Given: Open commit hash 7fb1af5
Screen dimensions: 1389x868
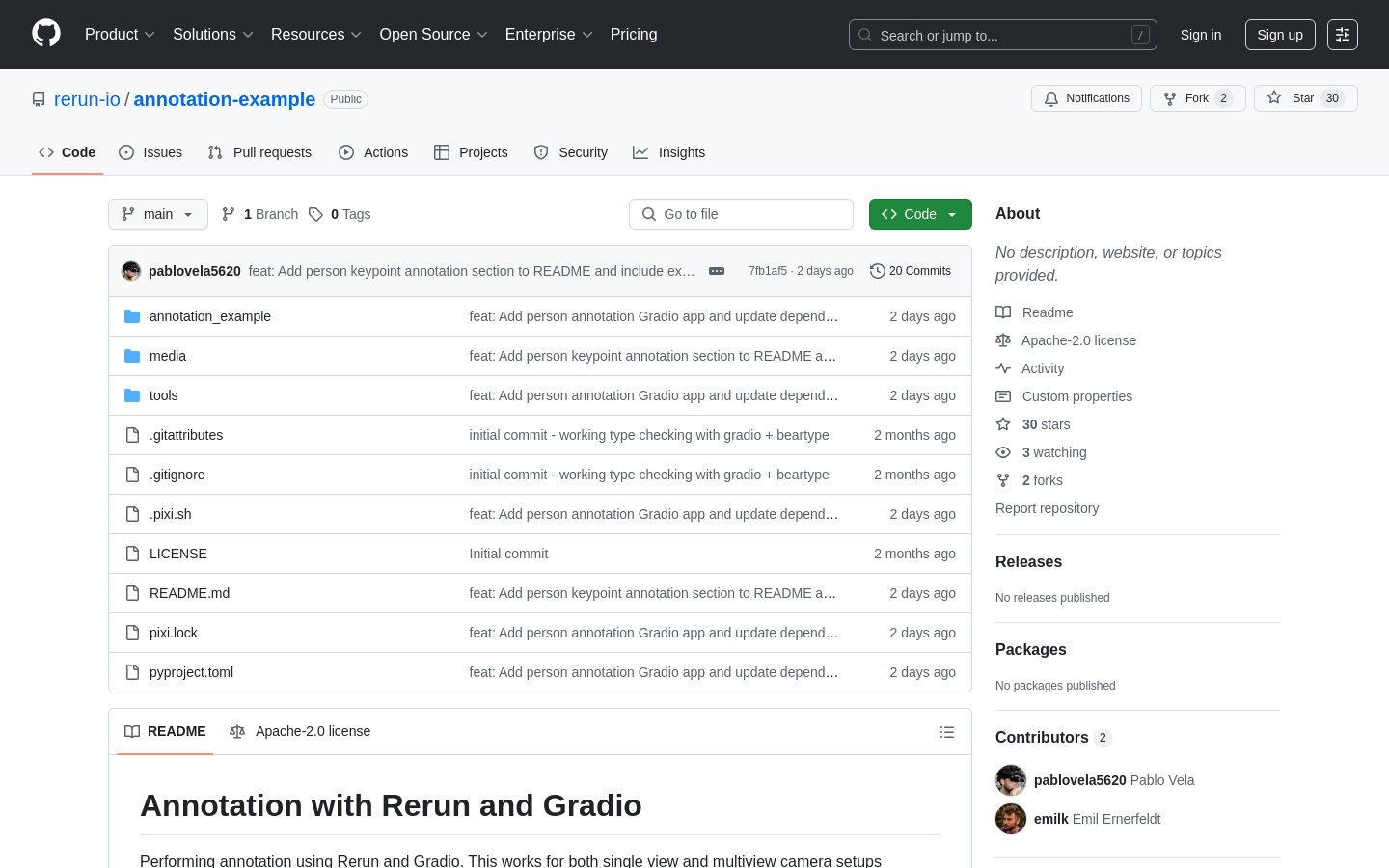Looking at the screenshot, I should [x=768, y=271].
